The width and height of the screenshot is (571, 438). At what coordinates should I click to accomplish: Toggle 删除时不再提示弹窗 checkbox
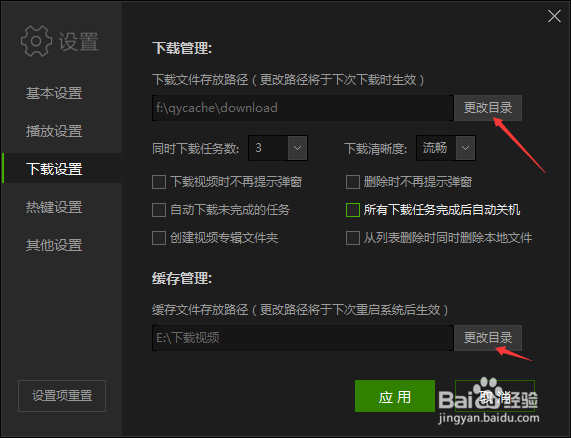[x=353, y=182]
